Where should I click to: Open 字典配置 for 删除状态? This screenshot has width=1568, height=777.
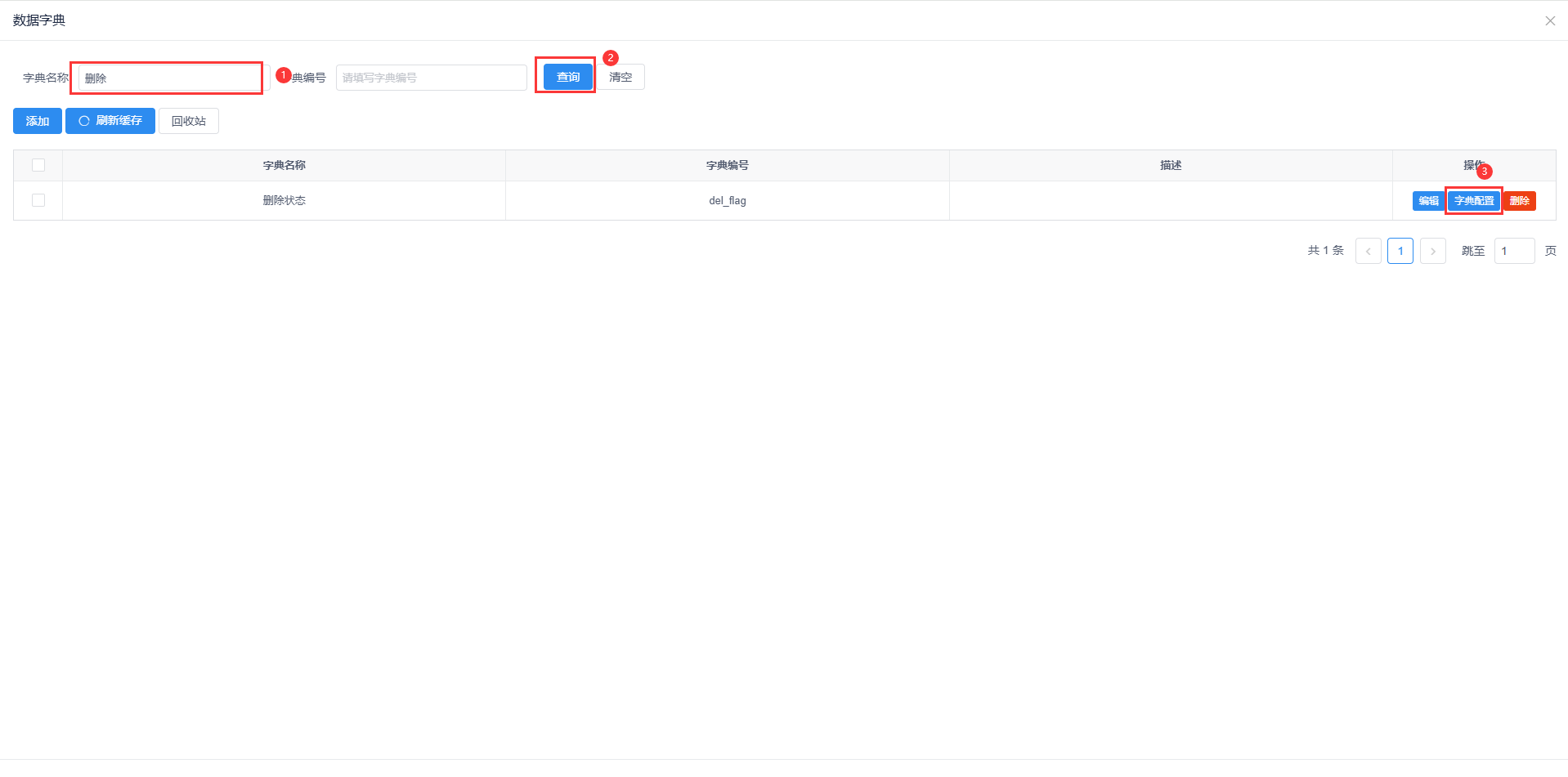[x=1474, y=201]
